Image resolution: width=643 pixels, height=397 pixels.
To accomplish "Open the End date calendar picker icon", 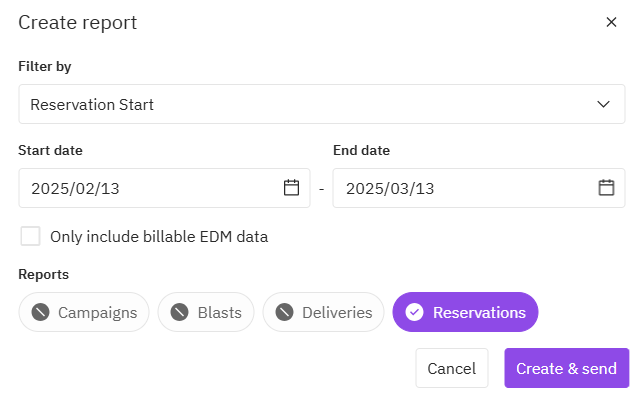I will pos(606,188).
